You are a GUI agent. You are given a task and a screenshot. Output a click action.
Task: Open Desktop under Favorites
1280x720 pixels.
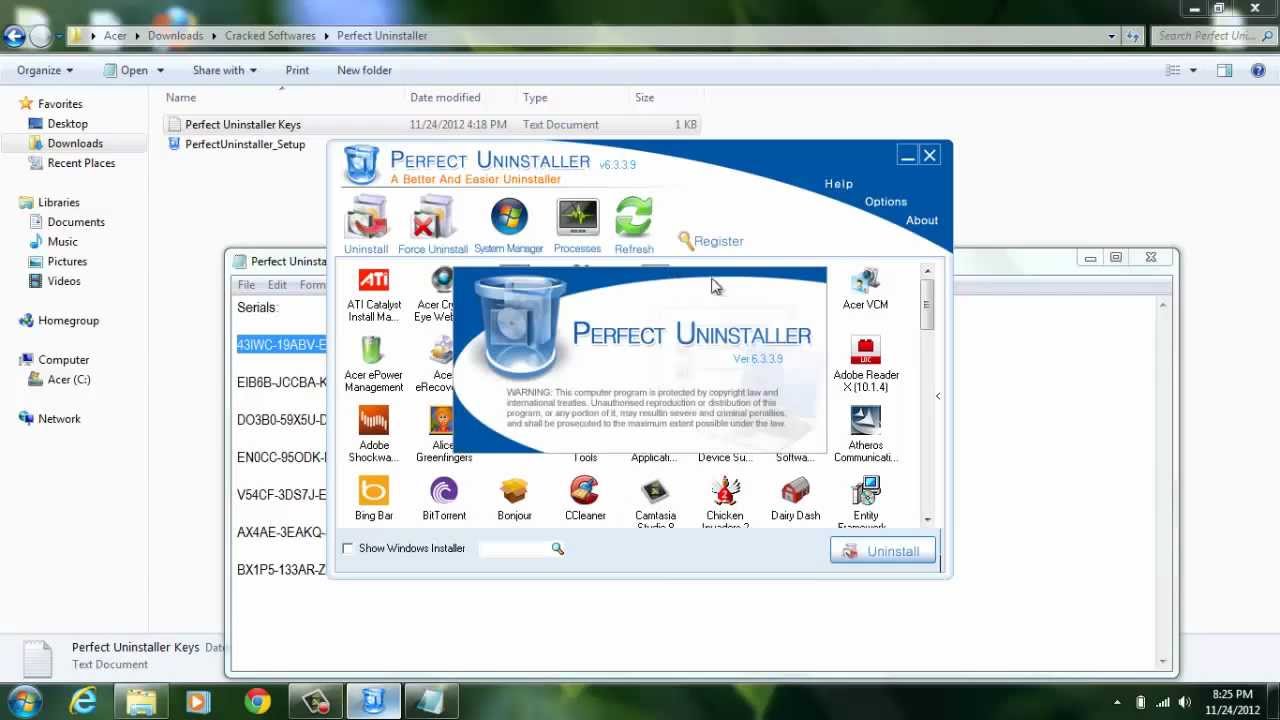pyautogui.click(x=67, y=124)
